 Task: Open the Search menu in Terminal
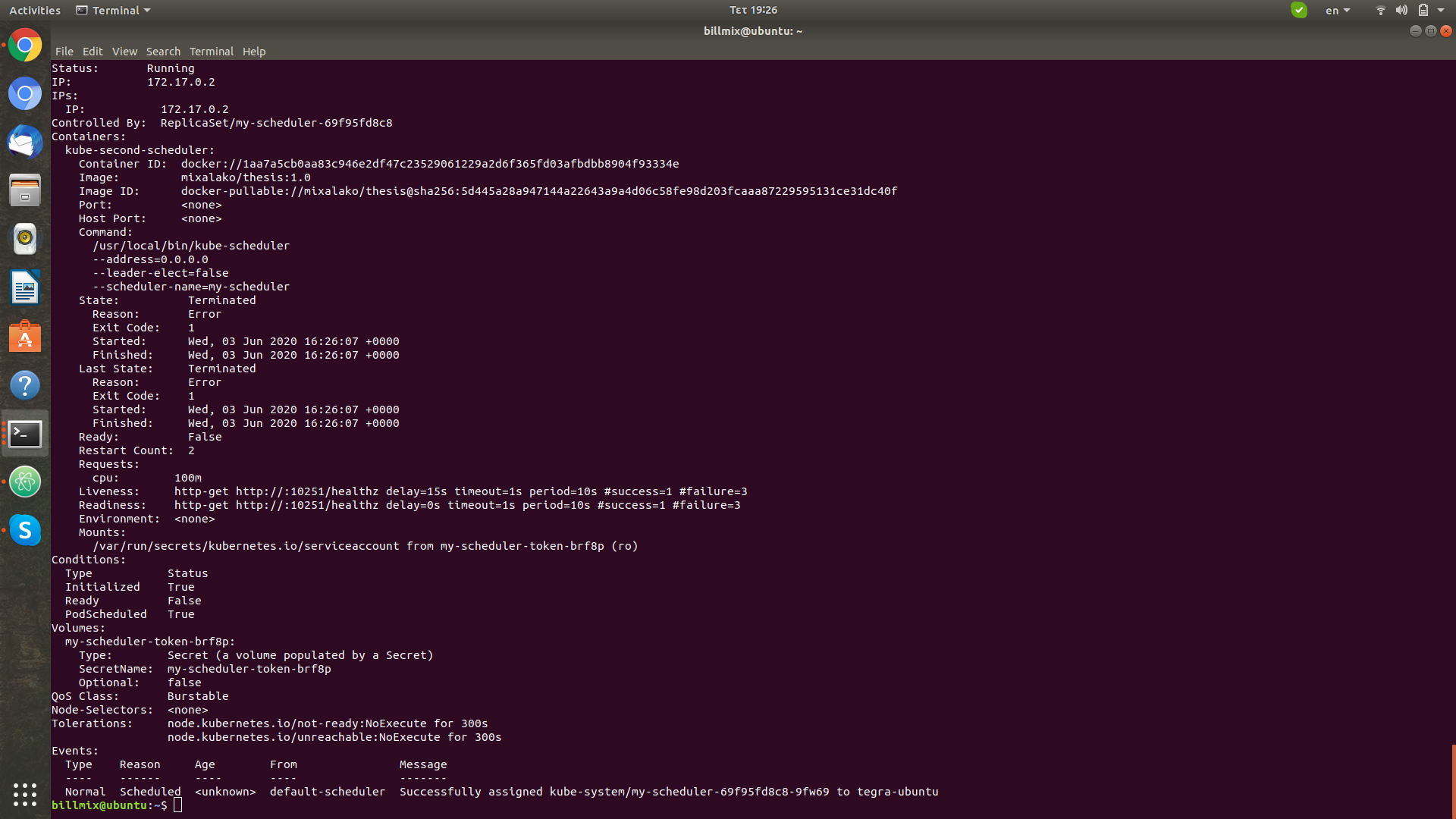(x=163, y=51)
